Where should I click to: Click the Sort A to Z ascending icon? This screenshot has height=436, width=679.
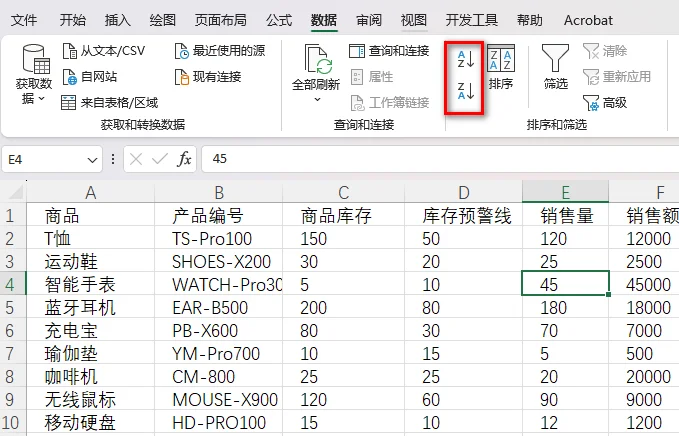(x=466, y=59)
